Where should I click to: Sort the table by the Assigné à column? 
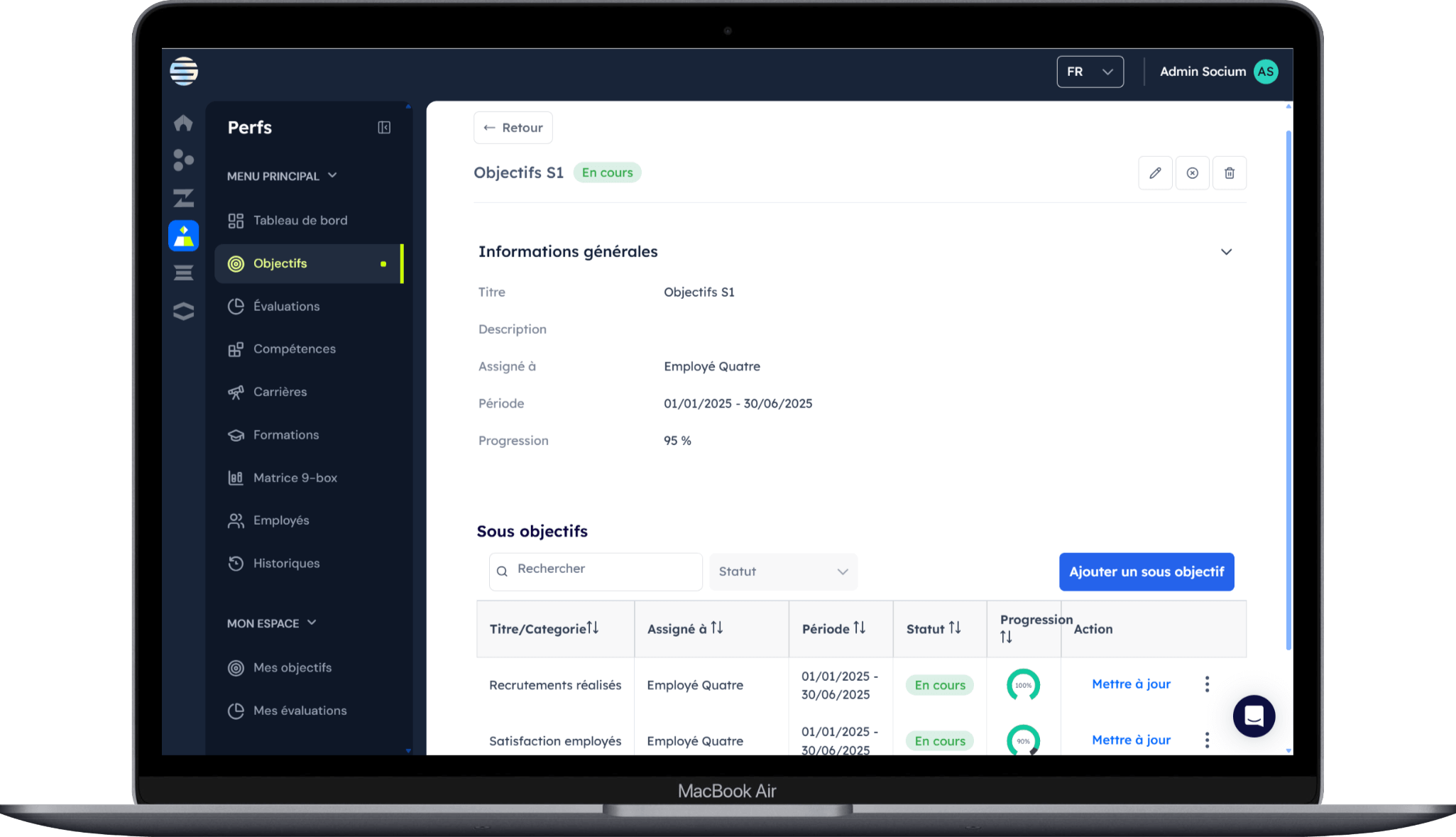(716, 628)
